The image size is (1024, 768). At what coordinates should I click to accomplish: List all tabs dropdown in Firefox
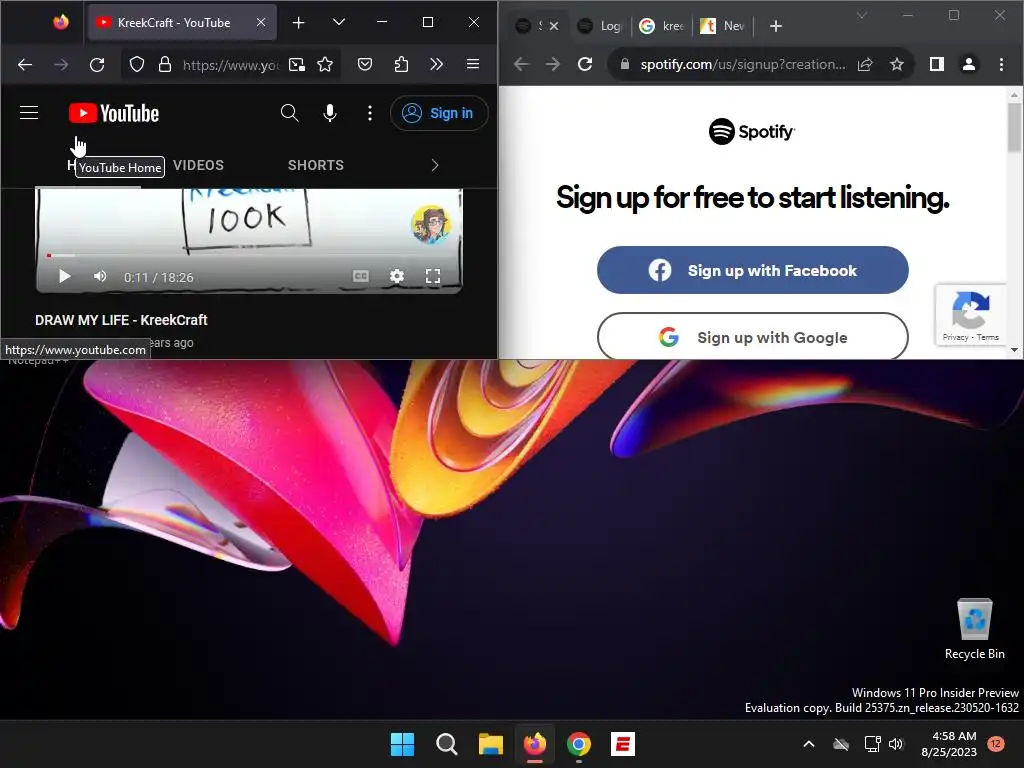pos(338,22)
